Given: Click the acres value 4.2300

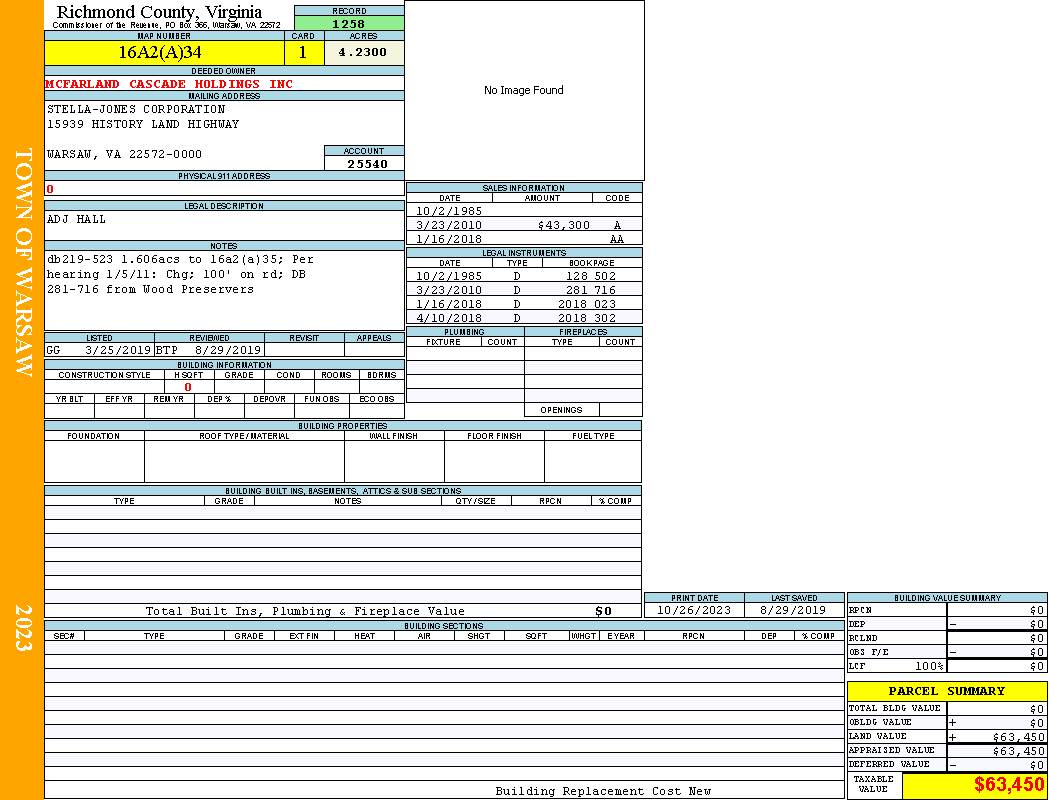Looking at the screenshot, I should coord(363,53).
